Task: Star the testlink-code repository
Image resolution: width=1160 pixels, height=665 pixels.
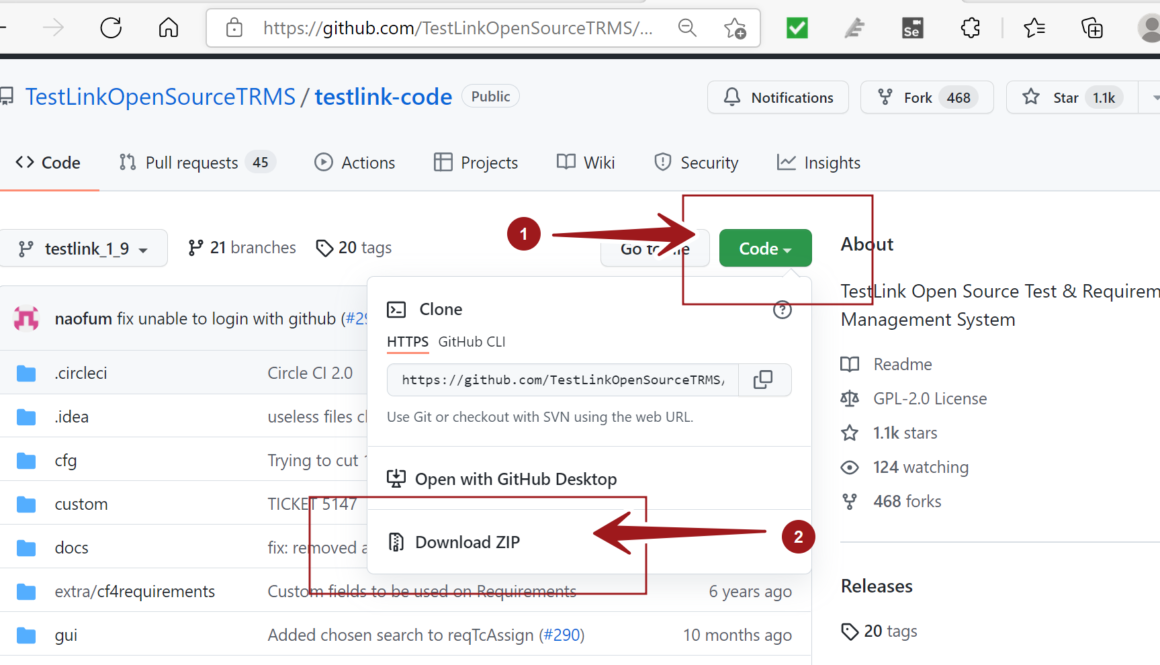Action: coord(1053,98)
